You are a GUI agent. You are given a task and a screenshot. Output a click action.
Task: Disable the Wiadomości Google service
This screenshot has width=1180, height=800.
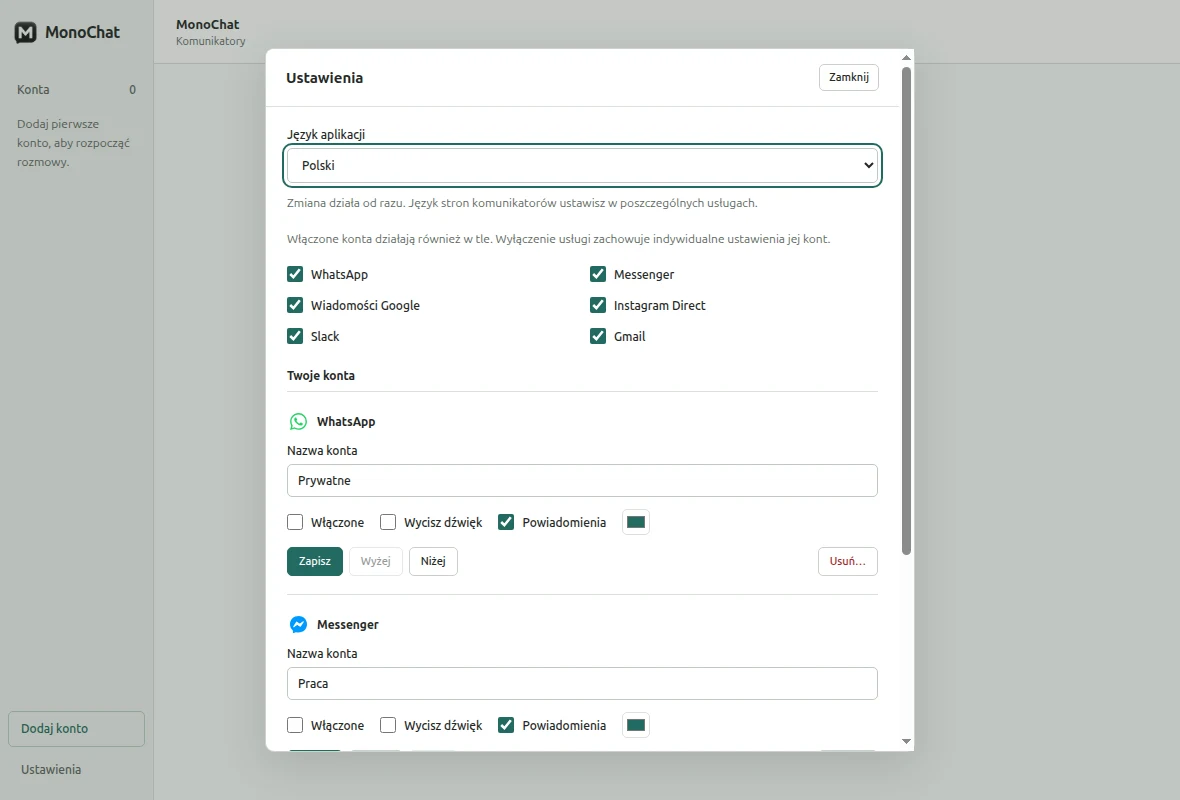tap(295, 305)
